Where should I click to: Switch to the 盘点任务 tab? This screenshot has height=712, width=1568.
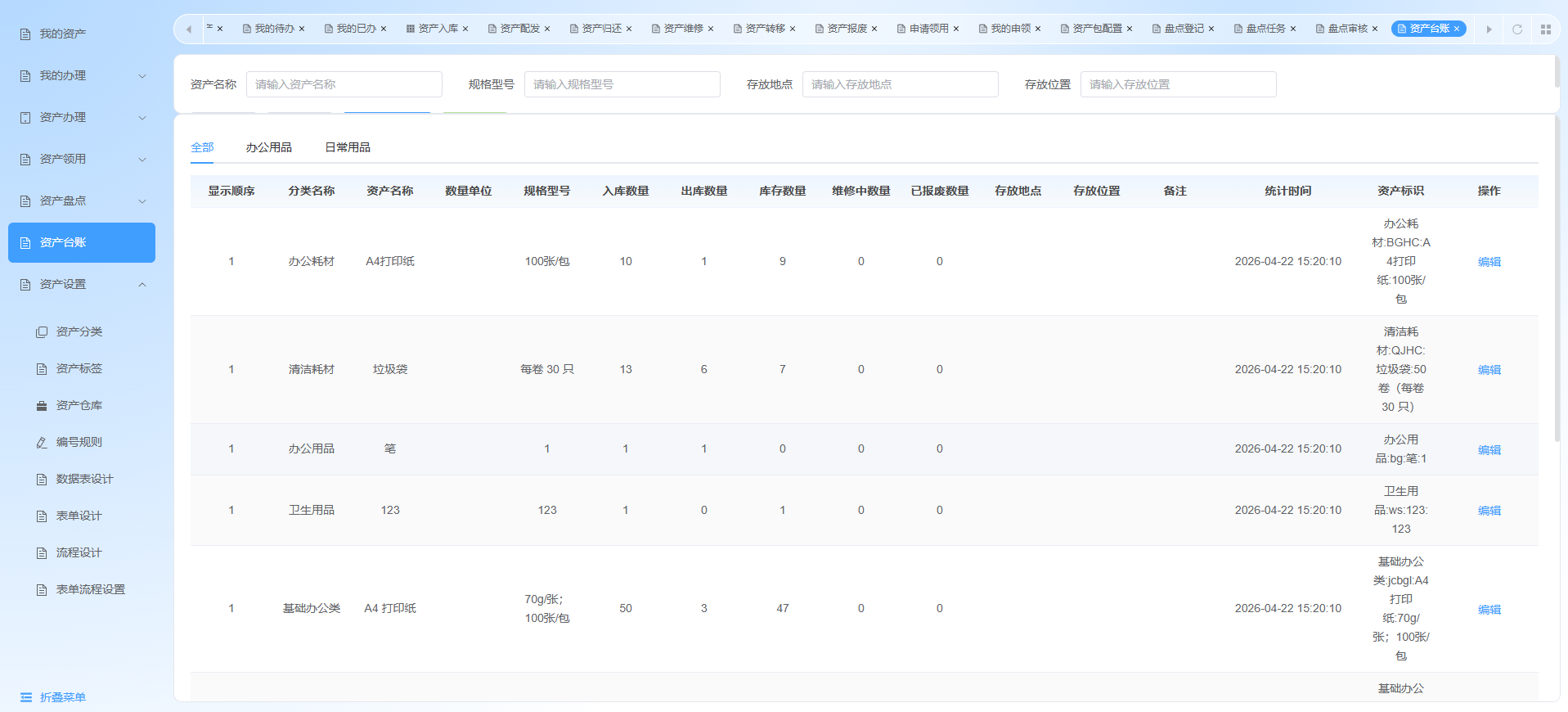pyautogui.click(x=1265, y=29)
